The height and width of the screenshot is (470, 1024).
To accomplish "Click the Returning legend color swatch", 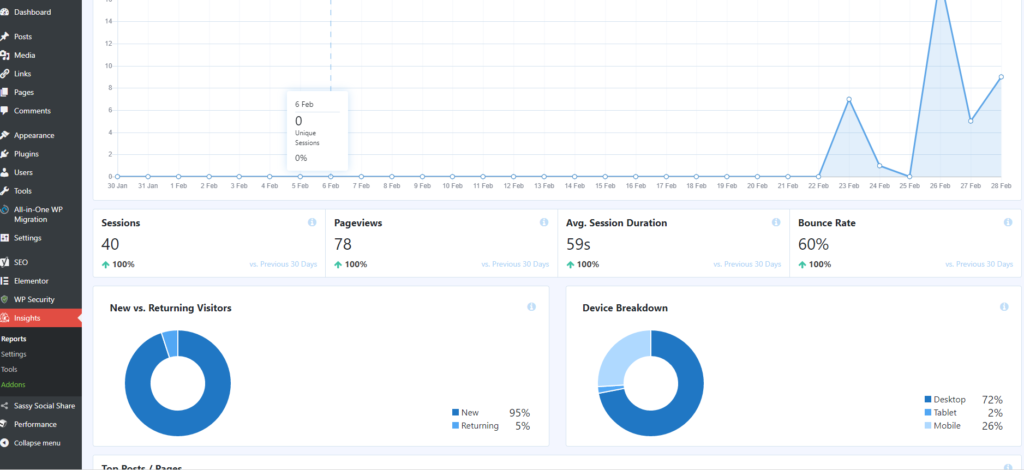I will coord(455,426).
